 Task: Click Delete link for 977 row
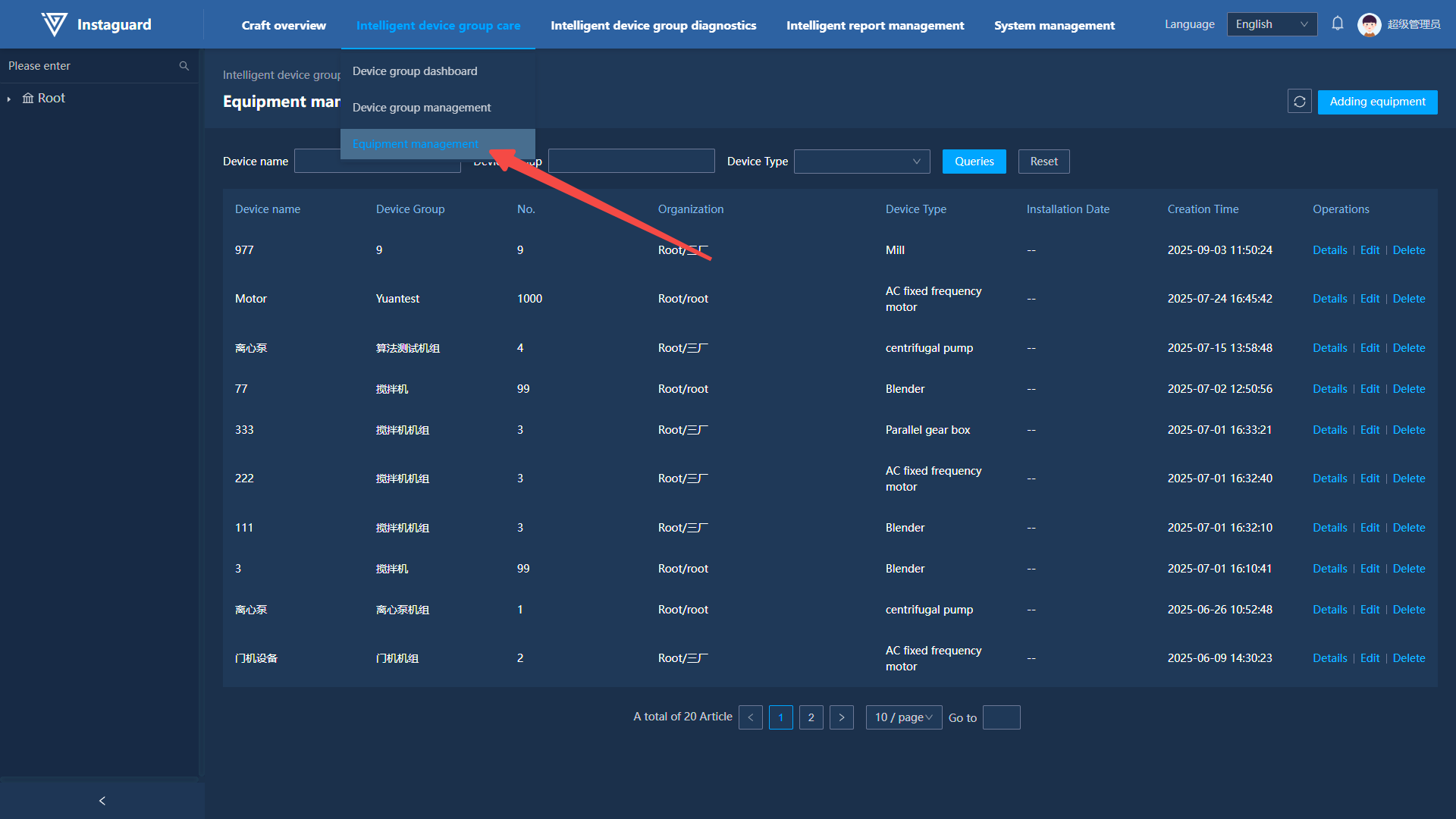pyautogui.click(x=1408, y=250)
